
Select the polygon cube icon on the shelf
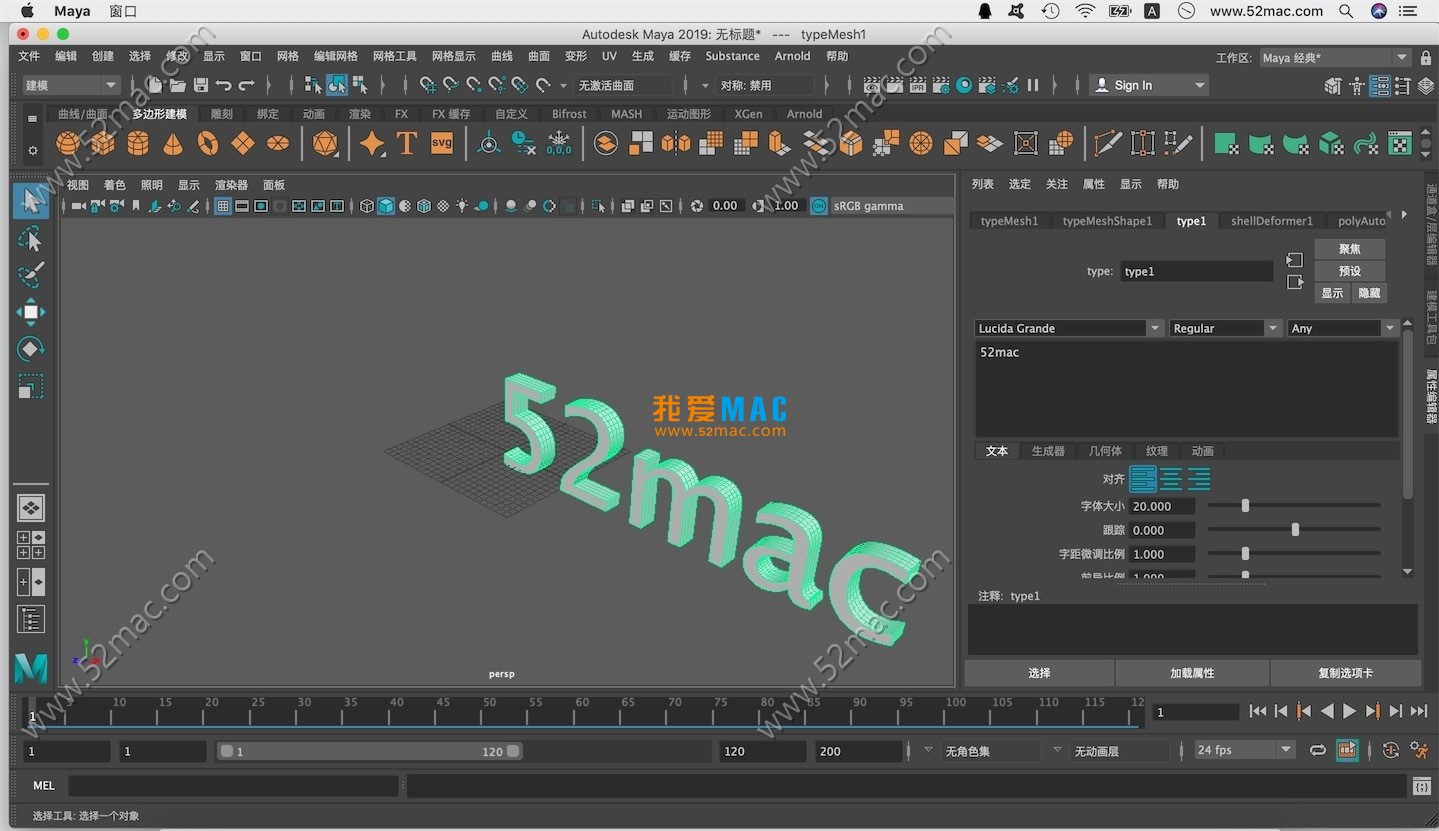102,143
